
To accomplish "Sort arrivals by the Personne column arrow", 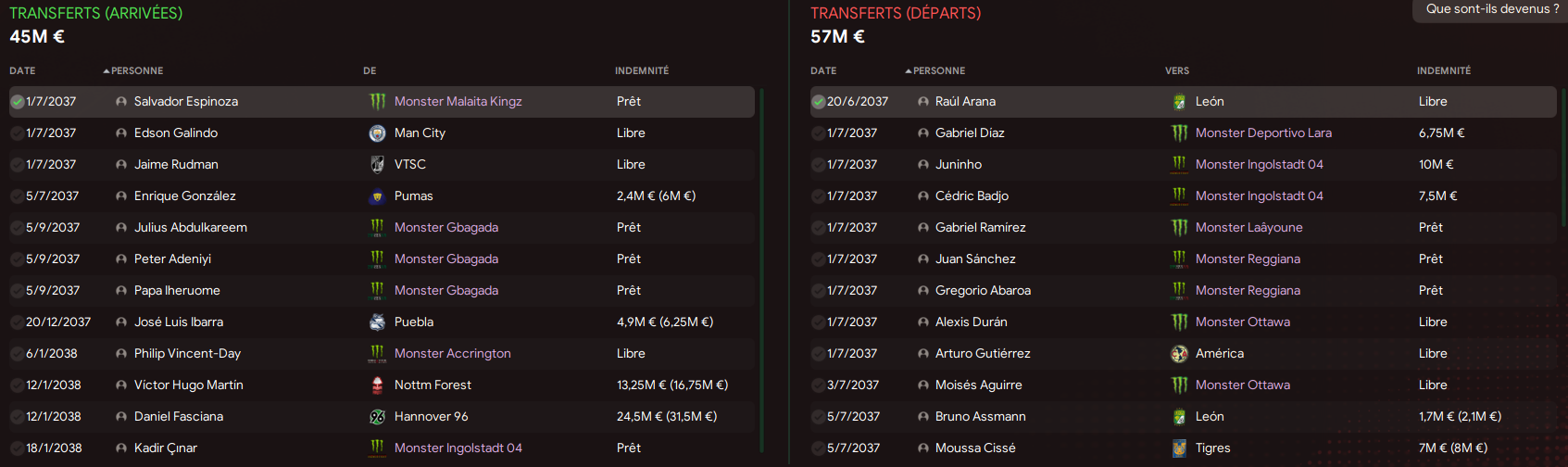I will coord(107,70).
